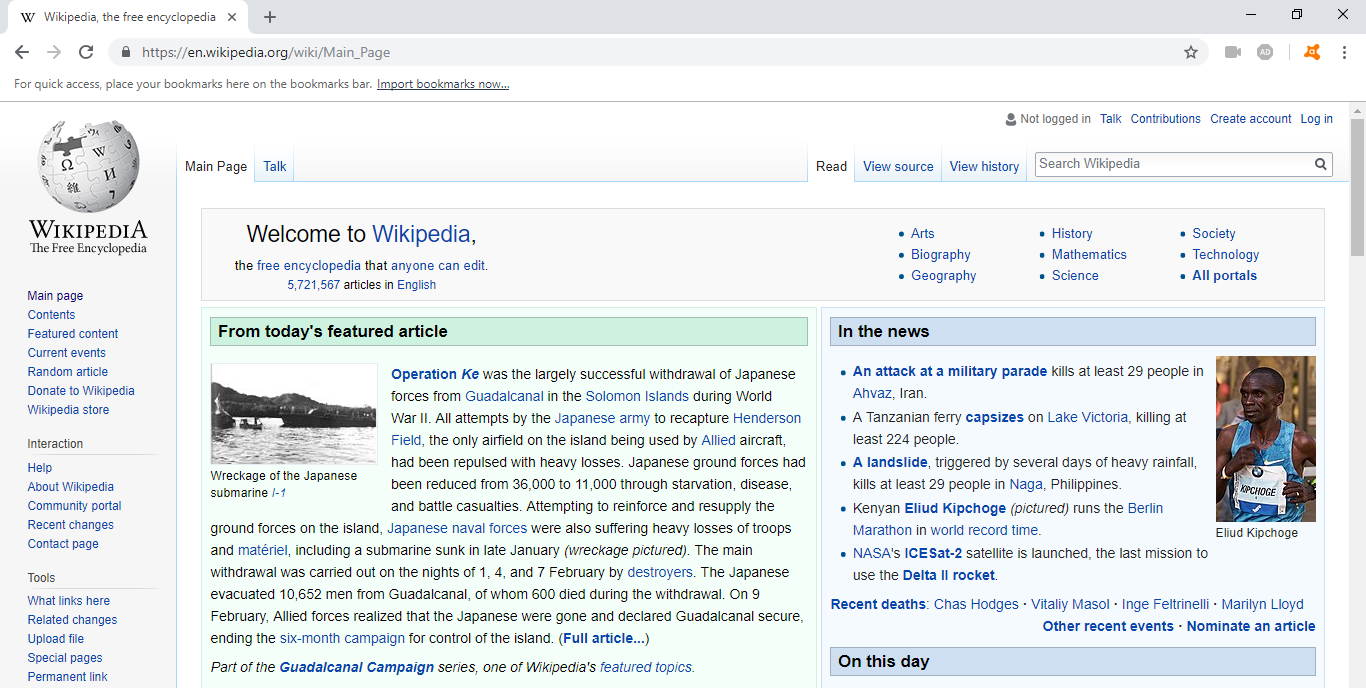Click Donate to Wikipedia
1366x688 pixels.
81,391
